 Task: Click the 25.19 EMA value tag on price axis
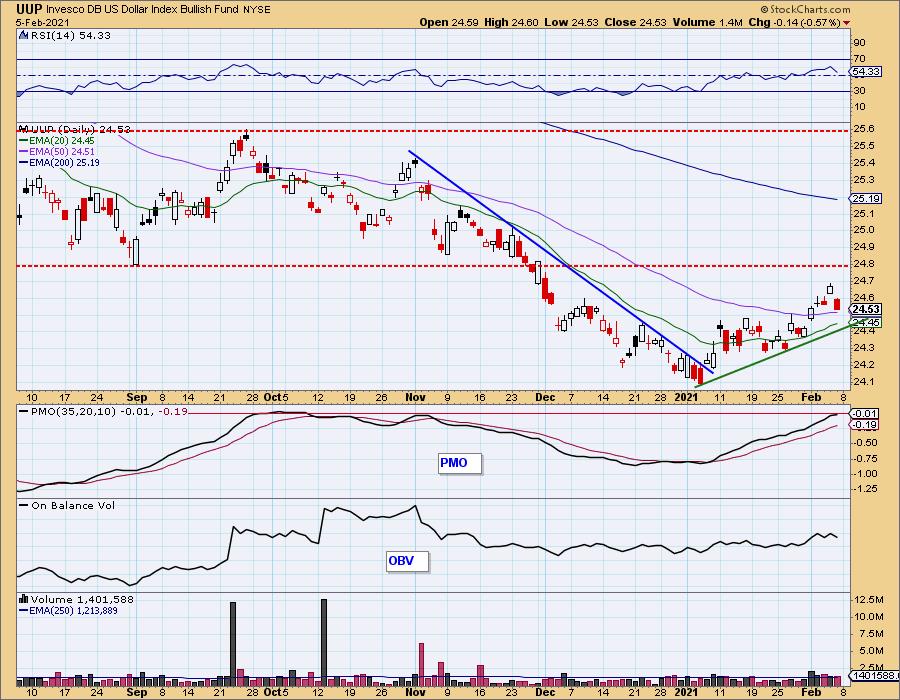click(x=866, y=199)
